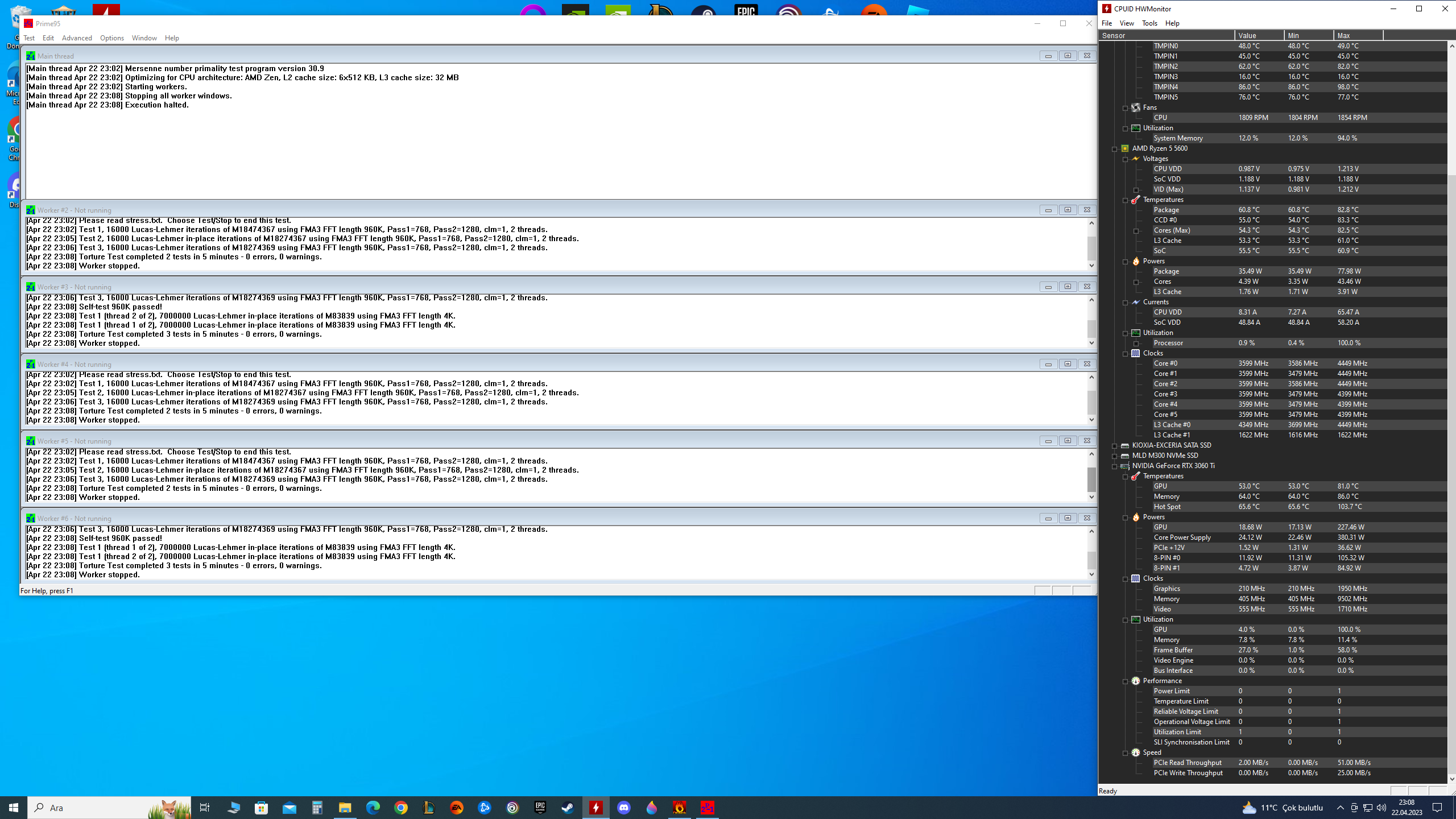Open HWMonitor File menu
This screenshot has height=819, width=1456.
(1107, 23)
